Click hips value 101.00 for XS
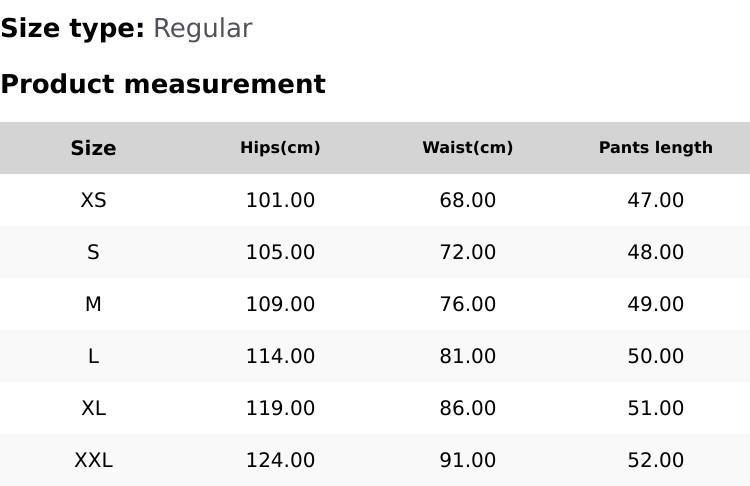The height and width of the screenshot is (486, 750). pos(280,200)
